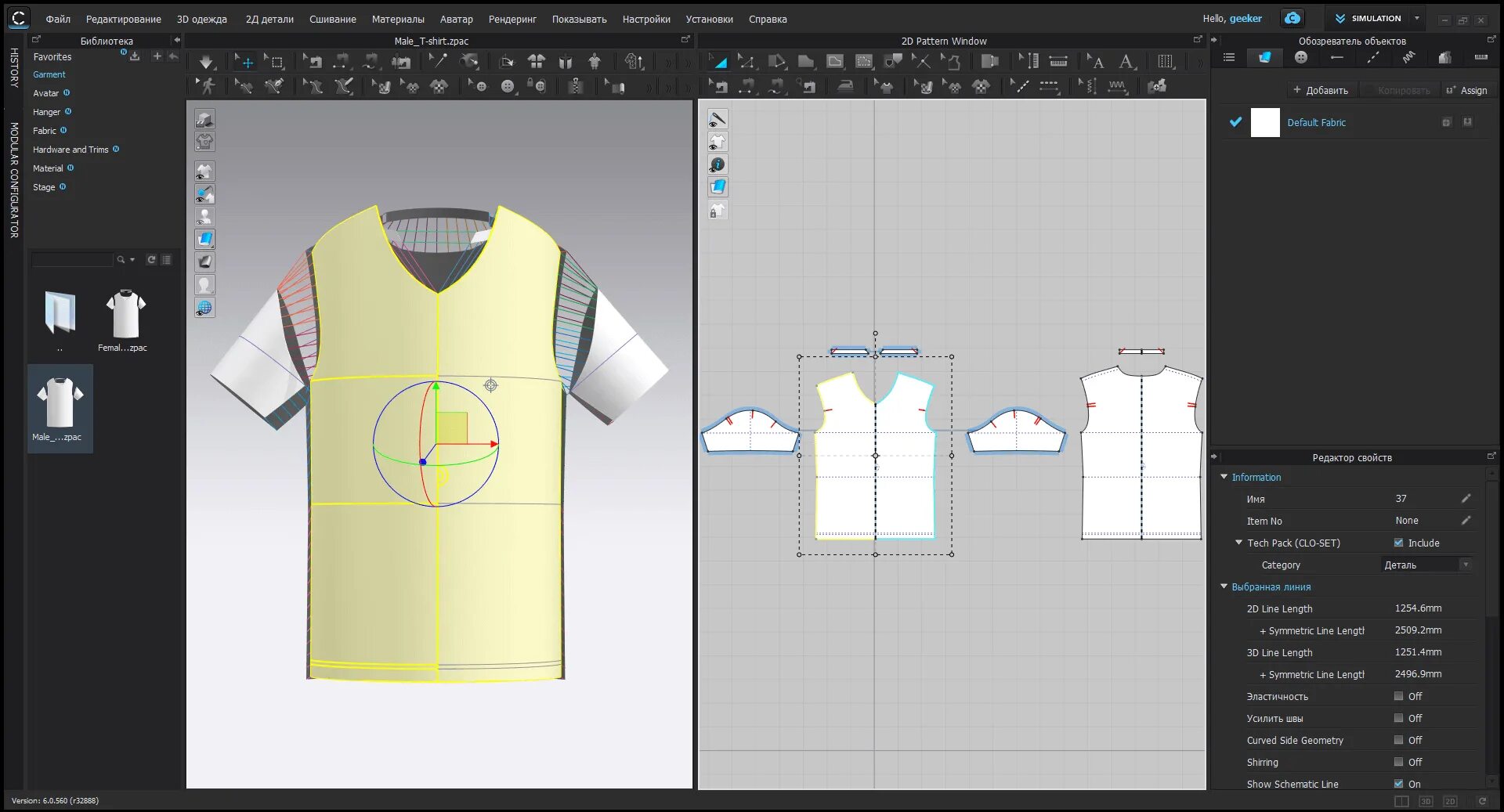The height and width of the screenshot is (812, 1504).
Task: Open the SIMULATION mode dropdown arrow
Action: (1416, 18)
